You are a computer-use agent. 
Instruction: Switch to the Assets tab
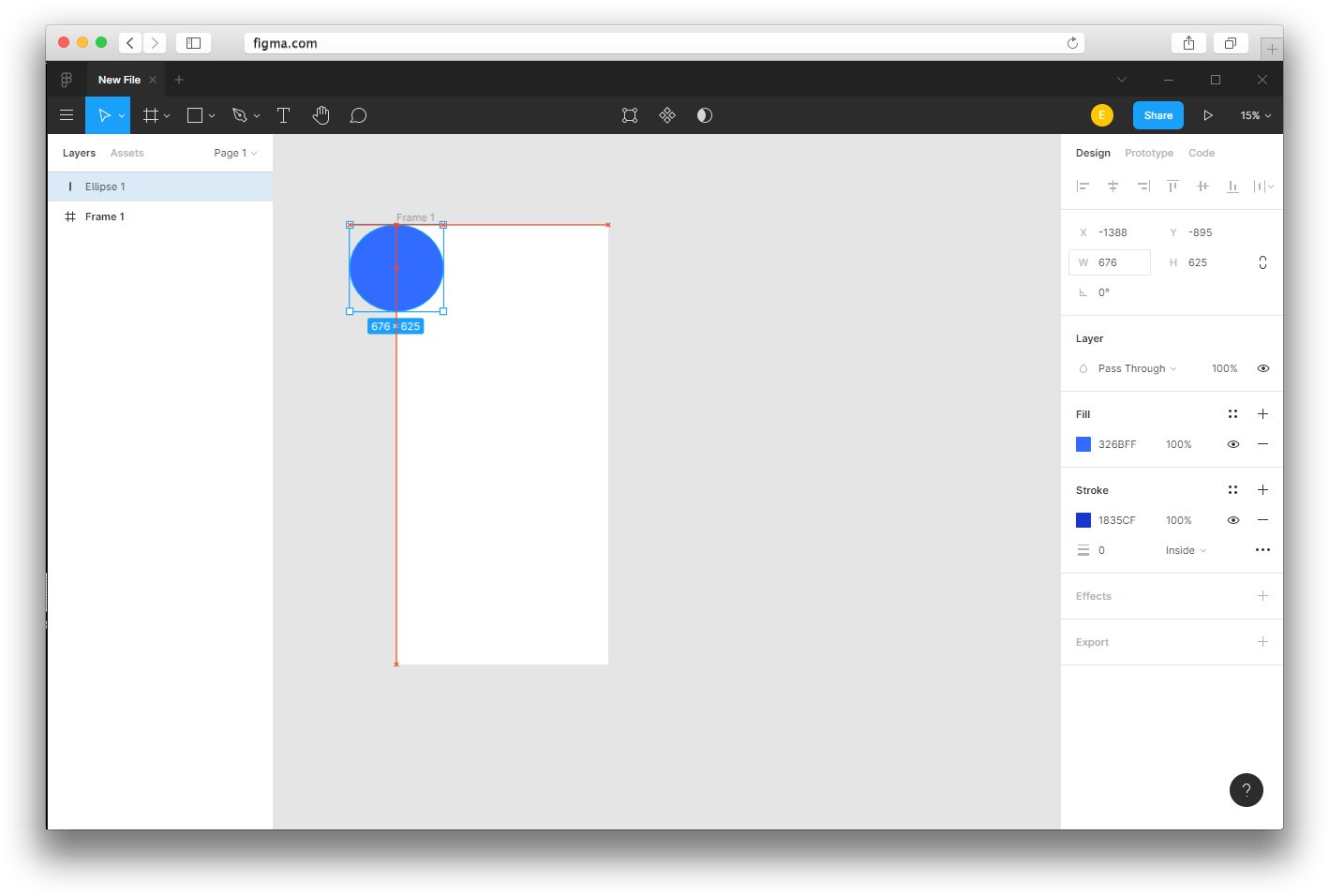[127, 153]
